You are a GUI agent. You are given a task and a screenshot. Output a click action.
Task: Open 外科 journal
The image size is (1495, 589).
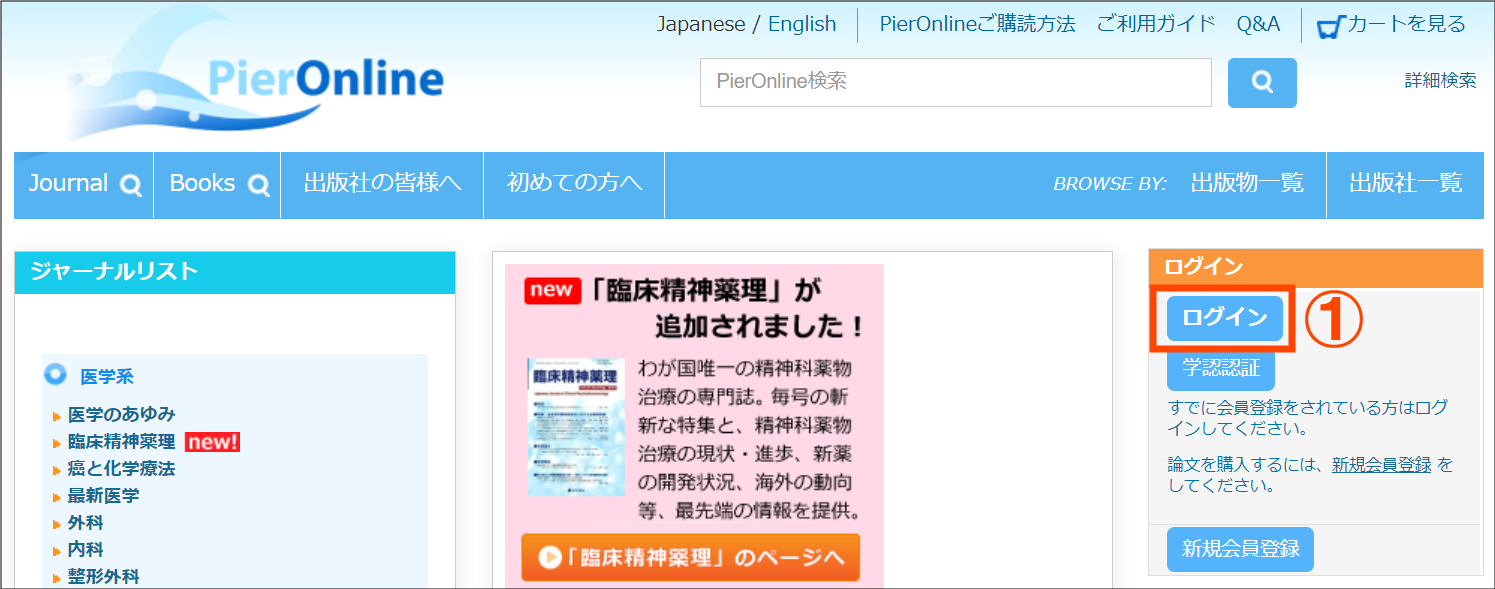[x=86, y=522]
